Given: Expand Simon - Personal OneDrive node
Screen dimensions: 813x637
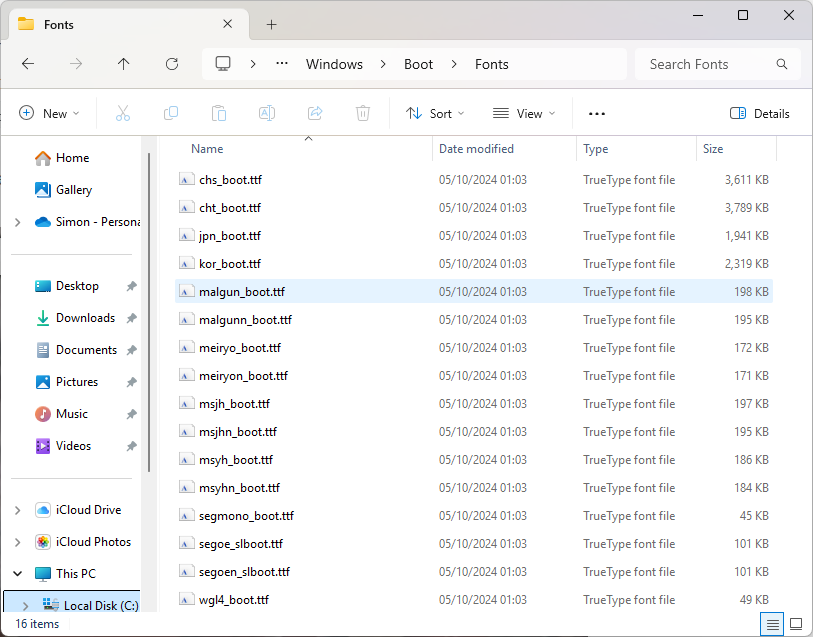Looking at the screenshot, I should tap(18, 222).
